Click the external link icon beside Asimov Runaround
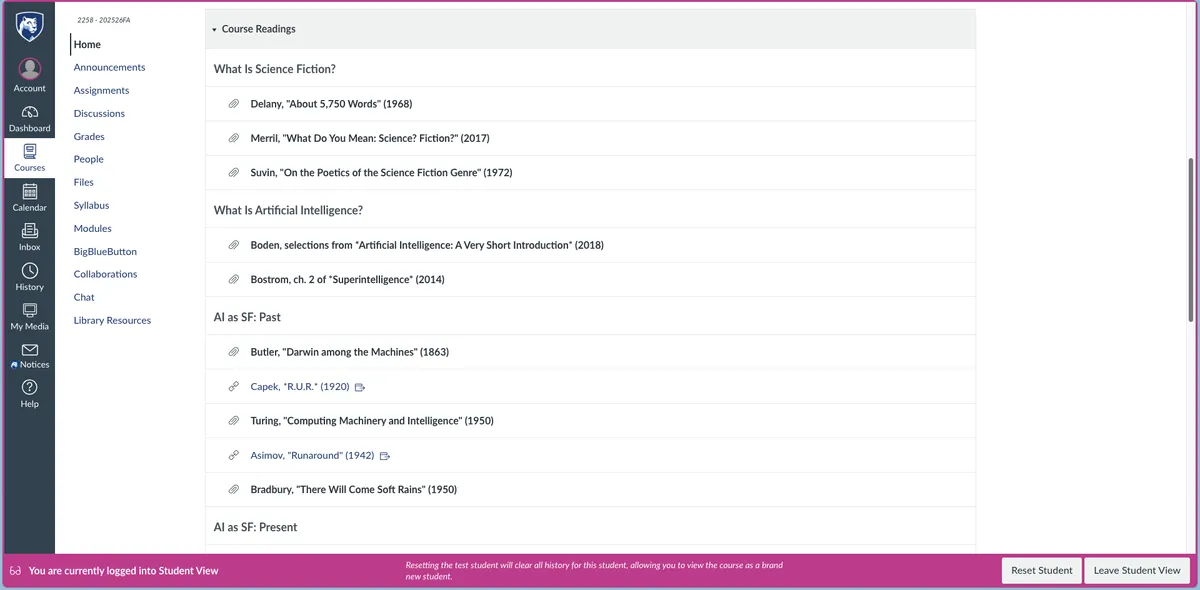This screenshot has width=1200, height=590. click(386, 455)
